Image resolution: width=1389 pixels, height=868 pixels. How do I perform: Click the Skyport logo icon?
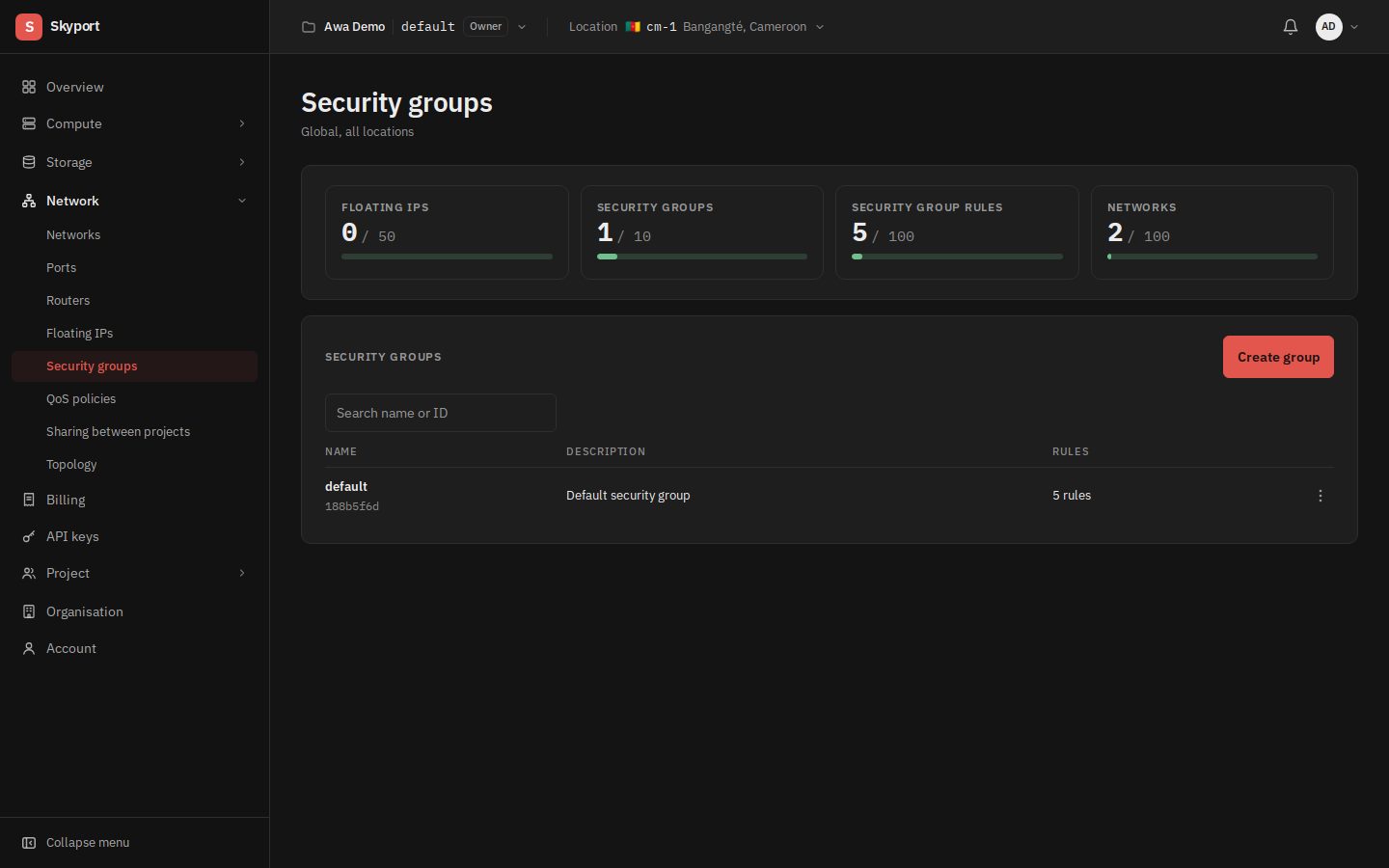29,27
